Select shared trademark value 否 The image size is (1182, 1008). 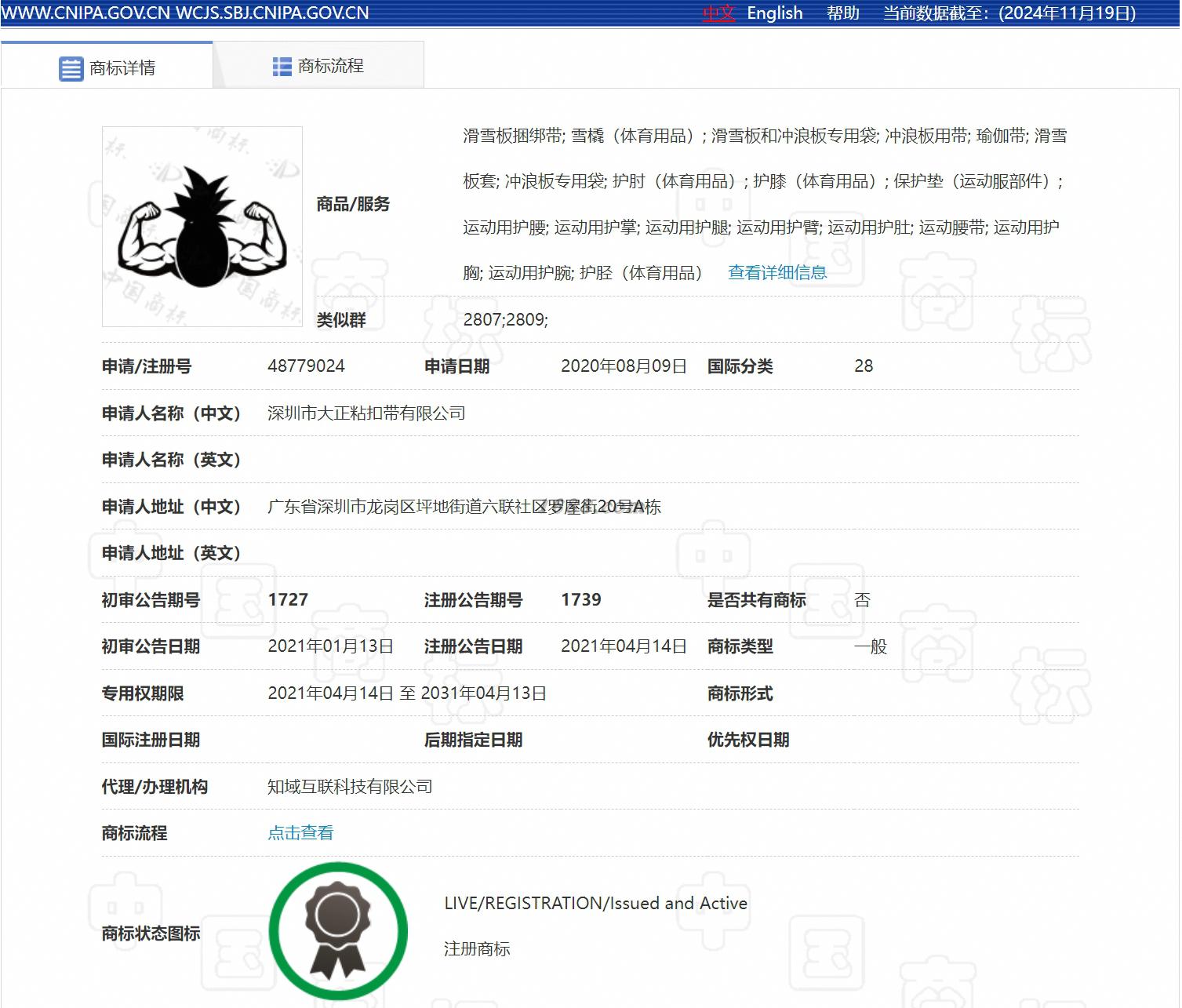pyautogui.click(x=863, y=600)
